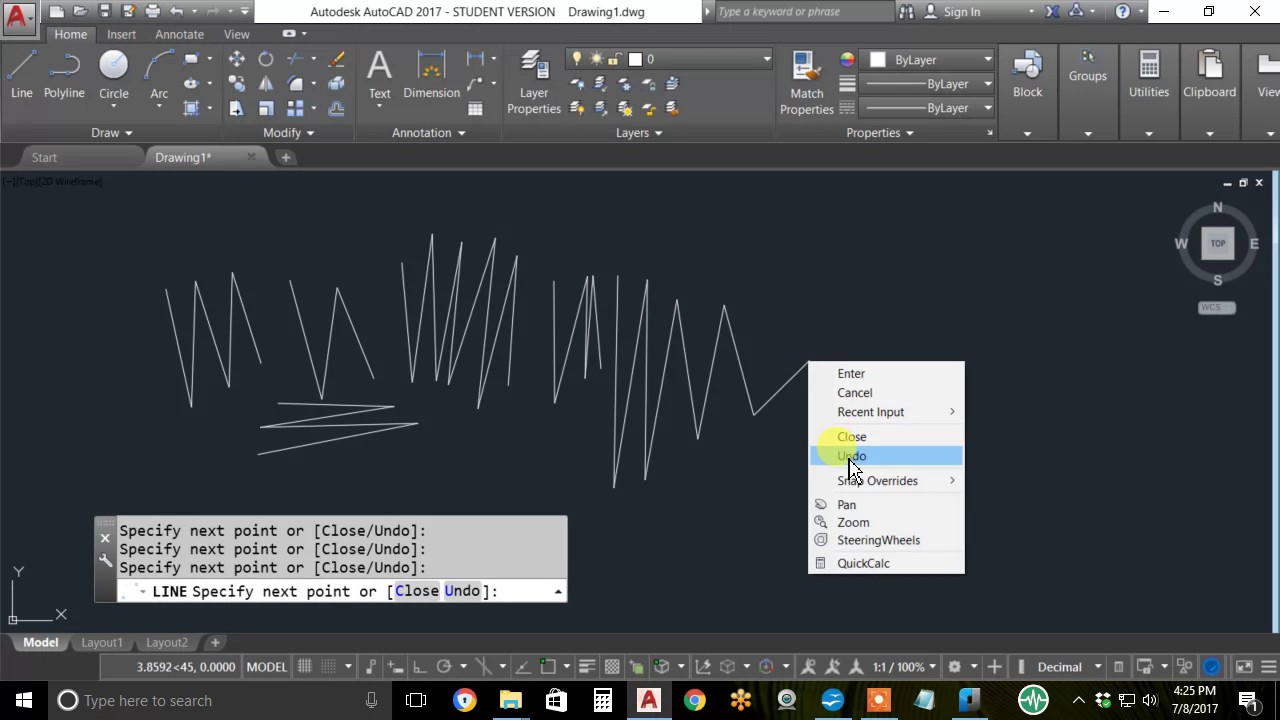
Task: Expand the Draw panel dropdown
Action: (112, 133)
